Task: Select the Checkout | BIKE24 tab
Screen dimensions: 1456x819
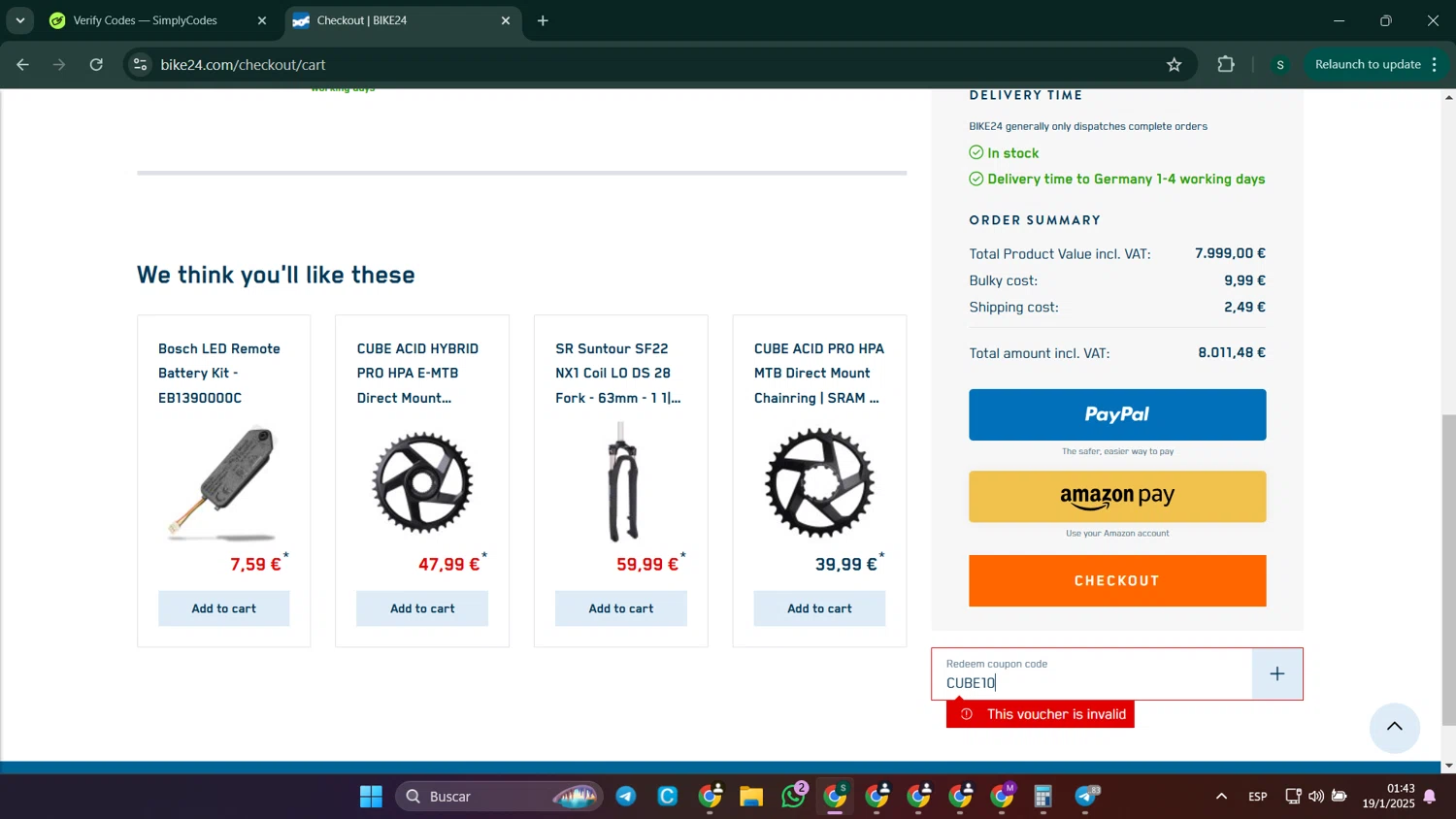Action: pos(403,20)
